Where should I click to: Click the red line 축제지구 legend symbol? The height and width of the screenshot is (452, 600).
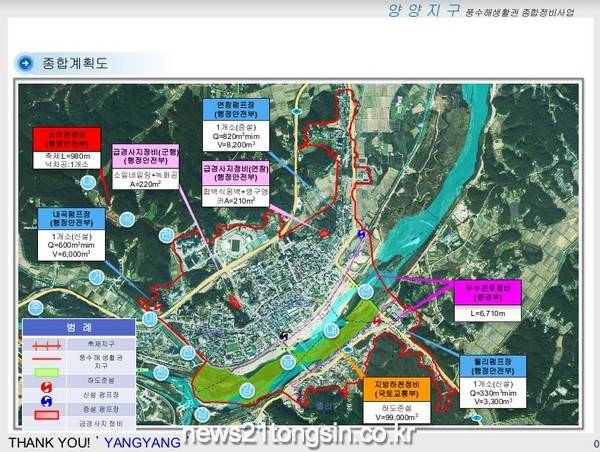click(x=47, y=344)
